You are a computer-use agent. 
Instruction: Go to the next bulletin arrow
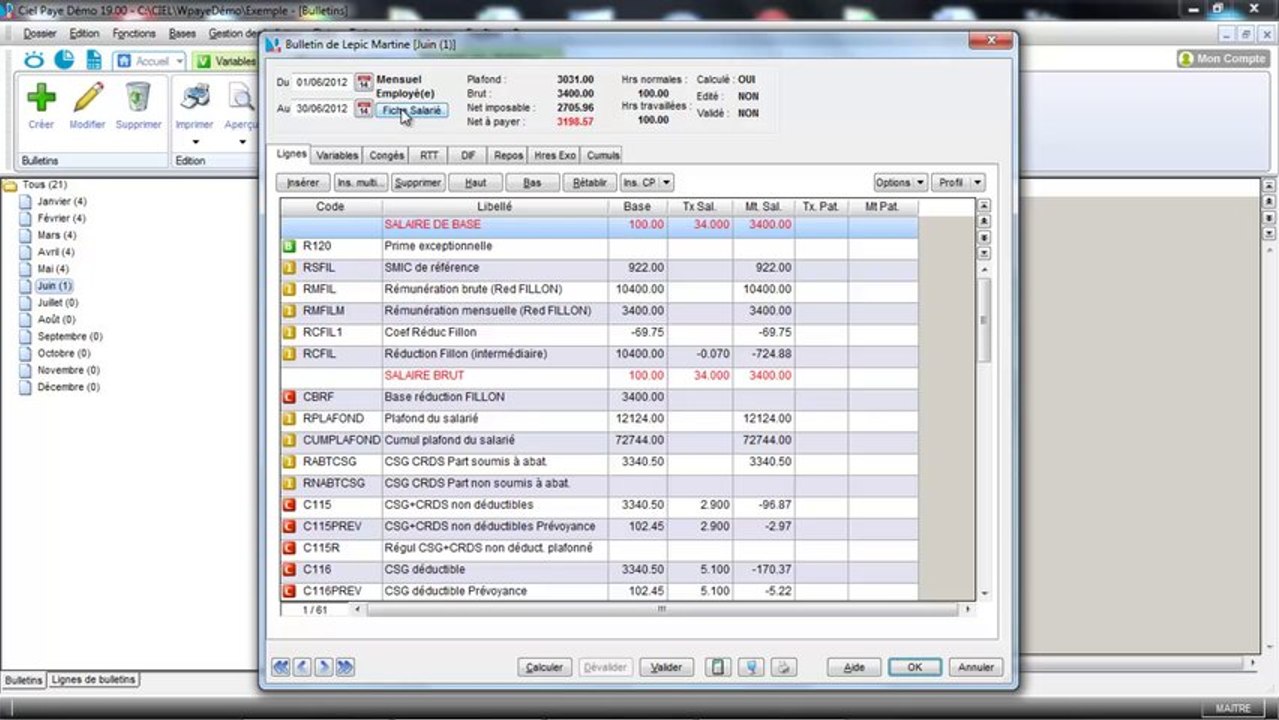coord(324,667)
